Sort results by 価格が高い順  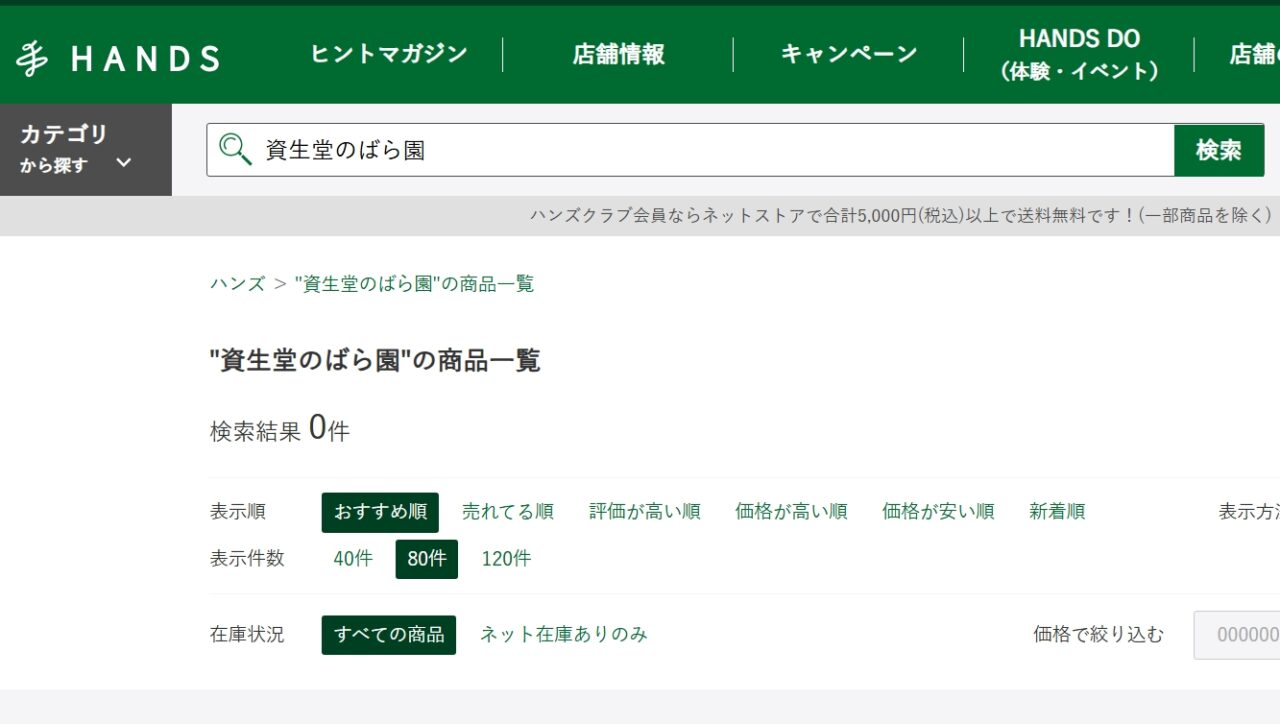pyautogui.click(x=791, y=512)
